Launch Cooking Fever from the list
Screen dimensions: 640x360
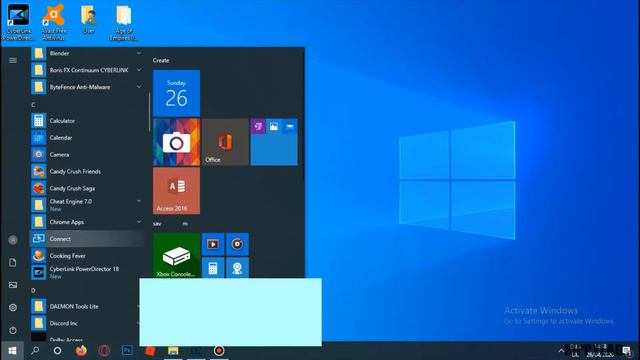point(87,256)
